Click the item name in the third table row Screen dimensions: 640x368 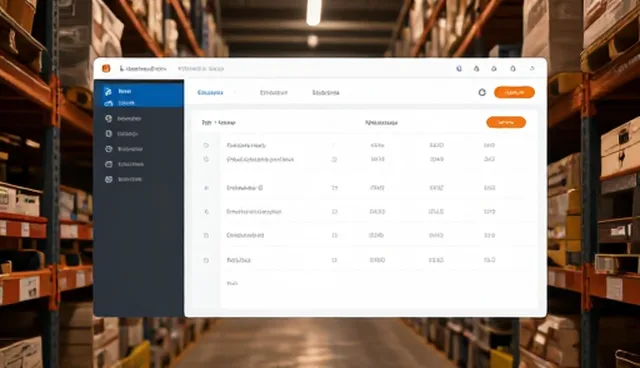click(244, 188)
